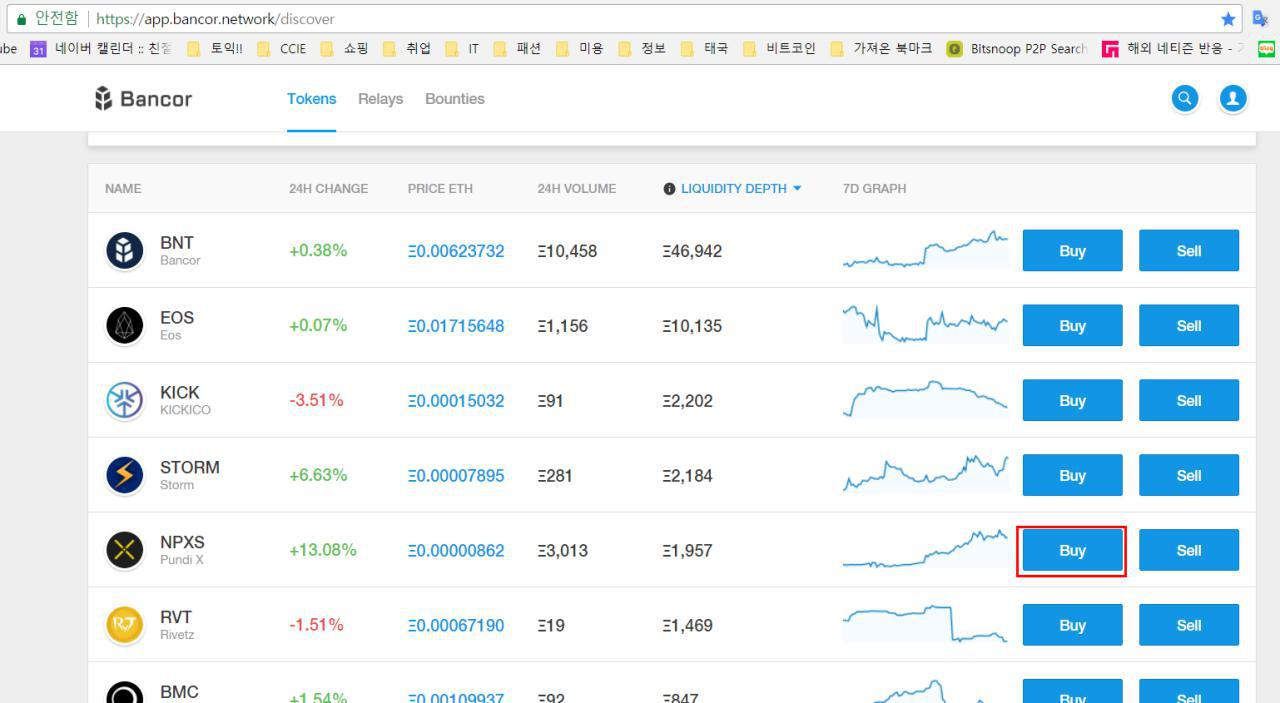Click the EOS token logo
1280x703 pixels.
pyautogui.click(x=125, y=325)
